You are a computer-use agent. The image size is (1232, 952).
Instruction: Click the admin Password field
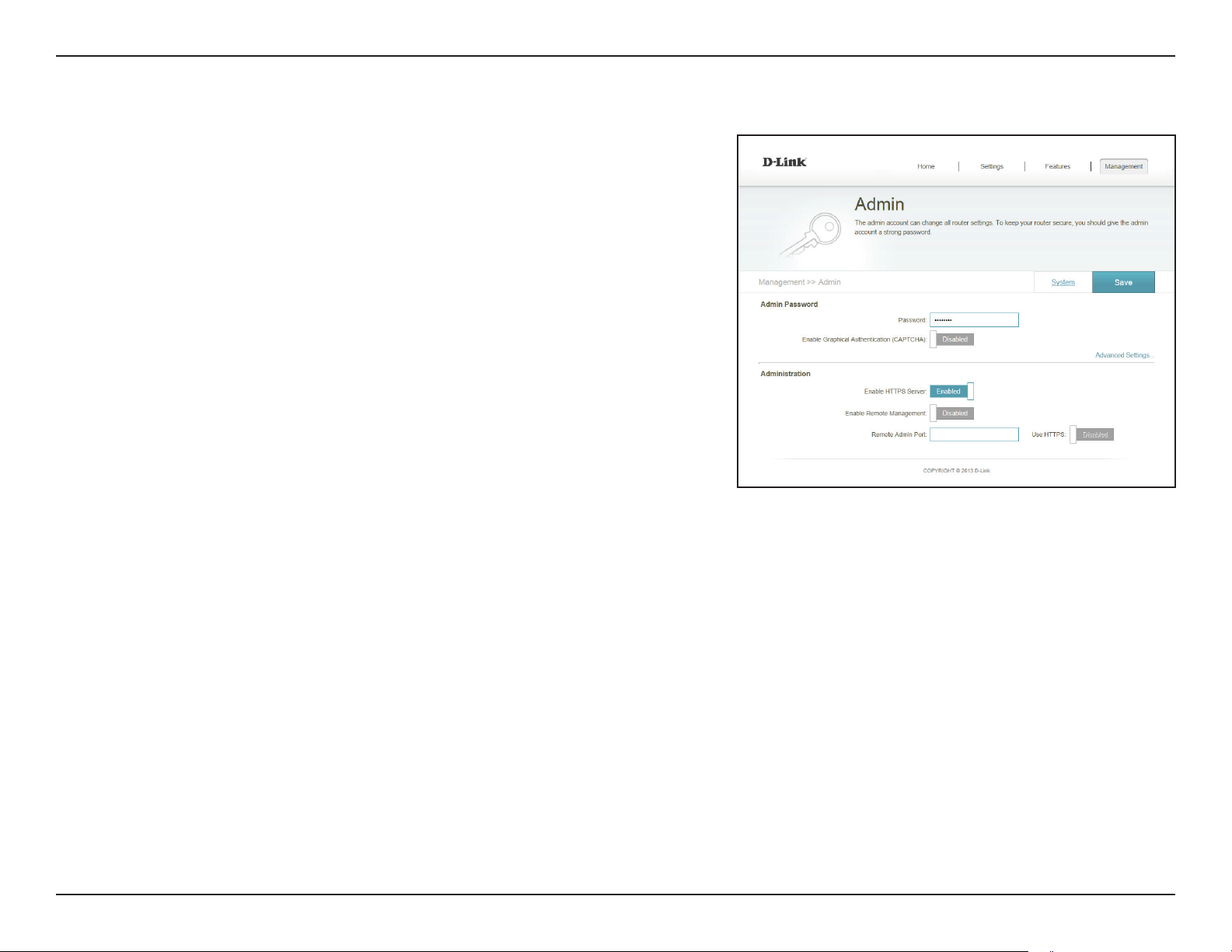974,319
